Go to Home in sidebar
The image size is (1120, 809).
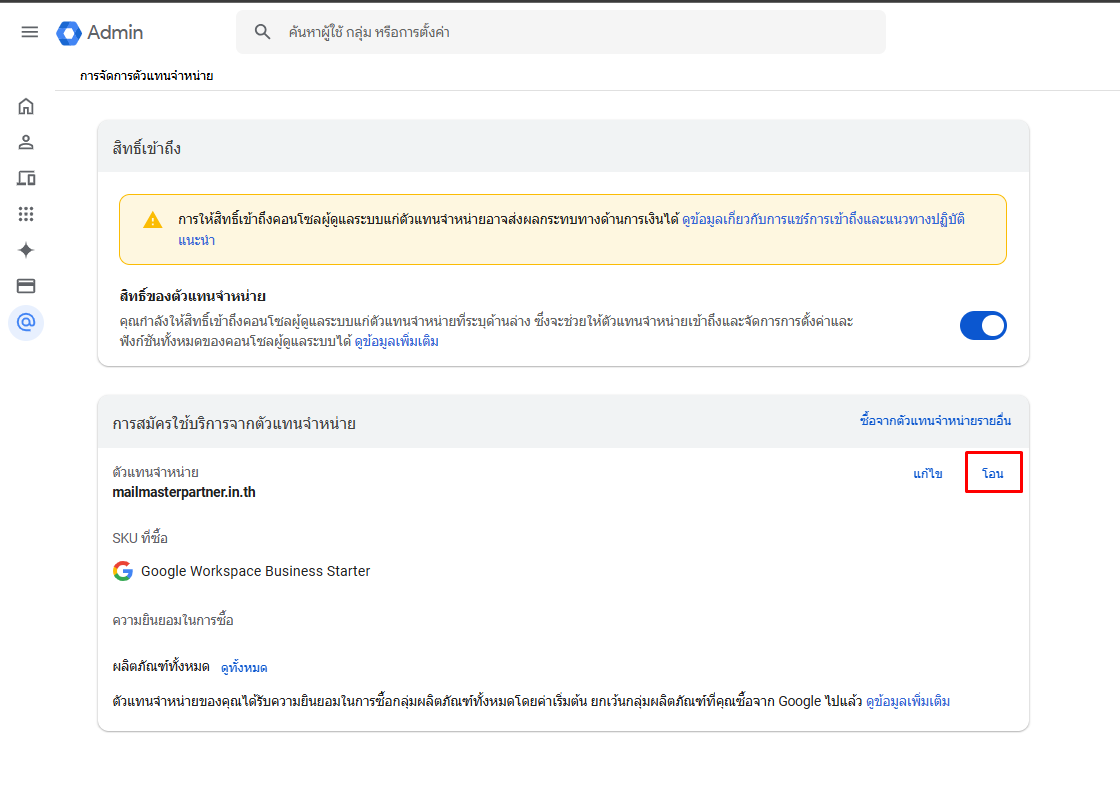coord(26,106)
